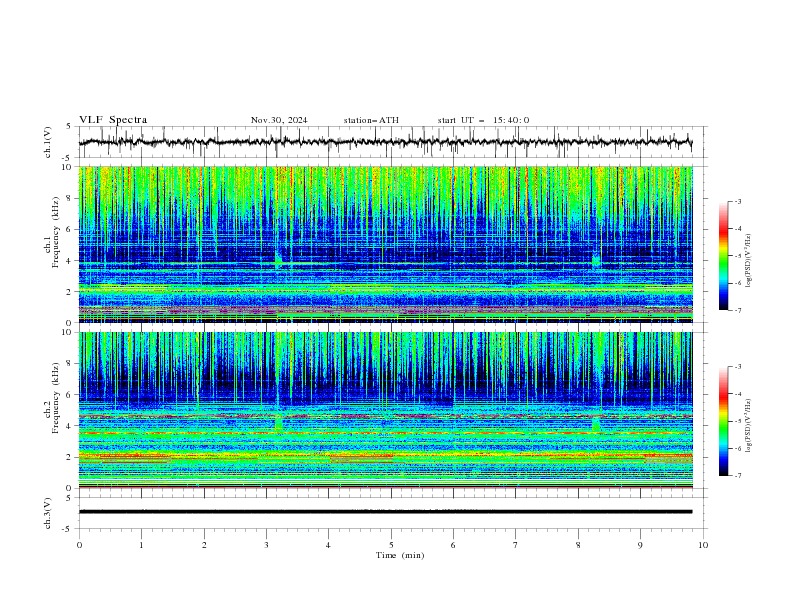Click the "-7" tick on ch.2 colorbar
This screenshot has height=612, width=792.
(x=737, y=476)
